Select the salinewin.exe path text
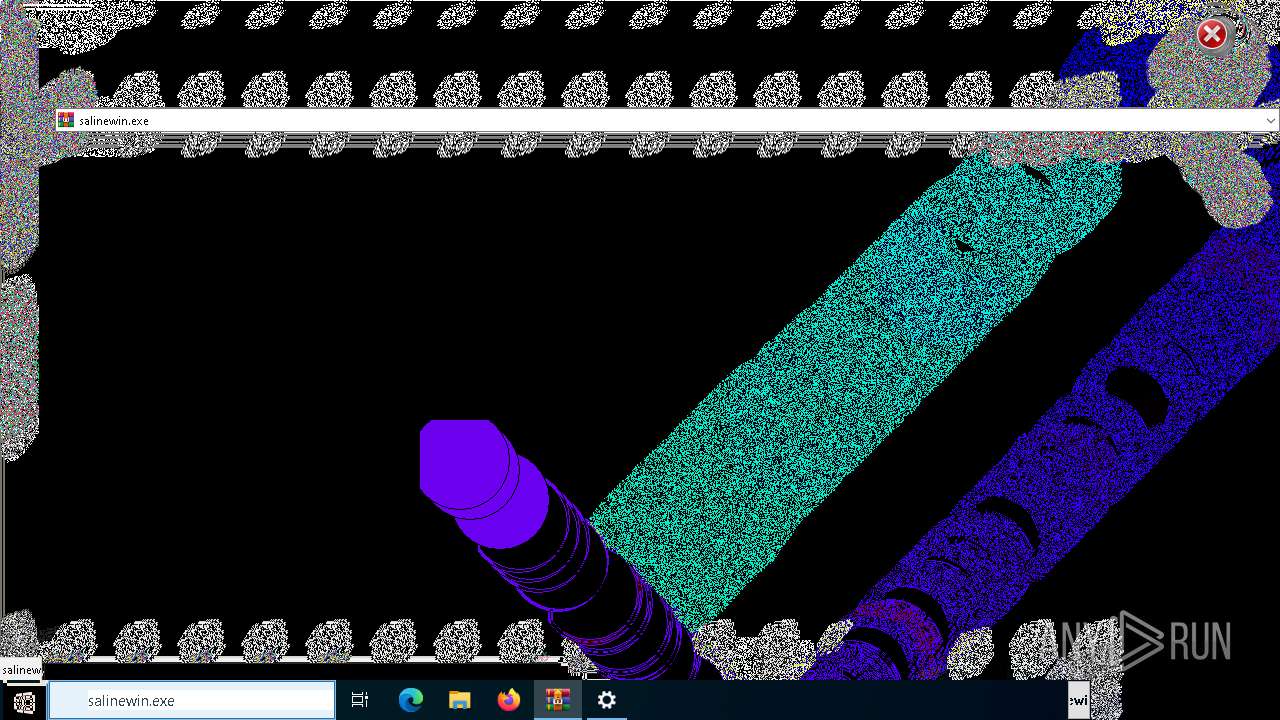Viewport: 1280px width, 720px height. [x=114, y=121]
